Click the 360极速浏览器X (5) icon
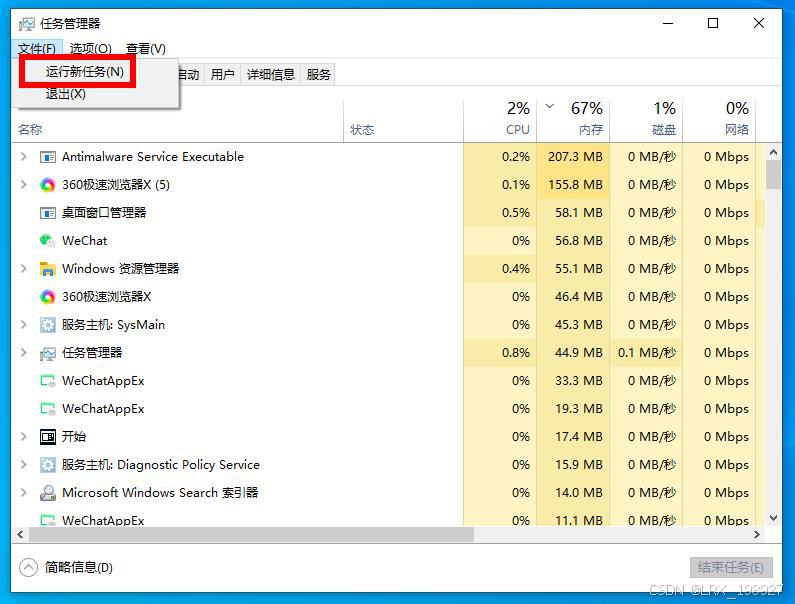 coord(48,185)
